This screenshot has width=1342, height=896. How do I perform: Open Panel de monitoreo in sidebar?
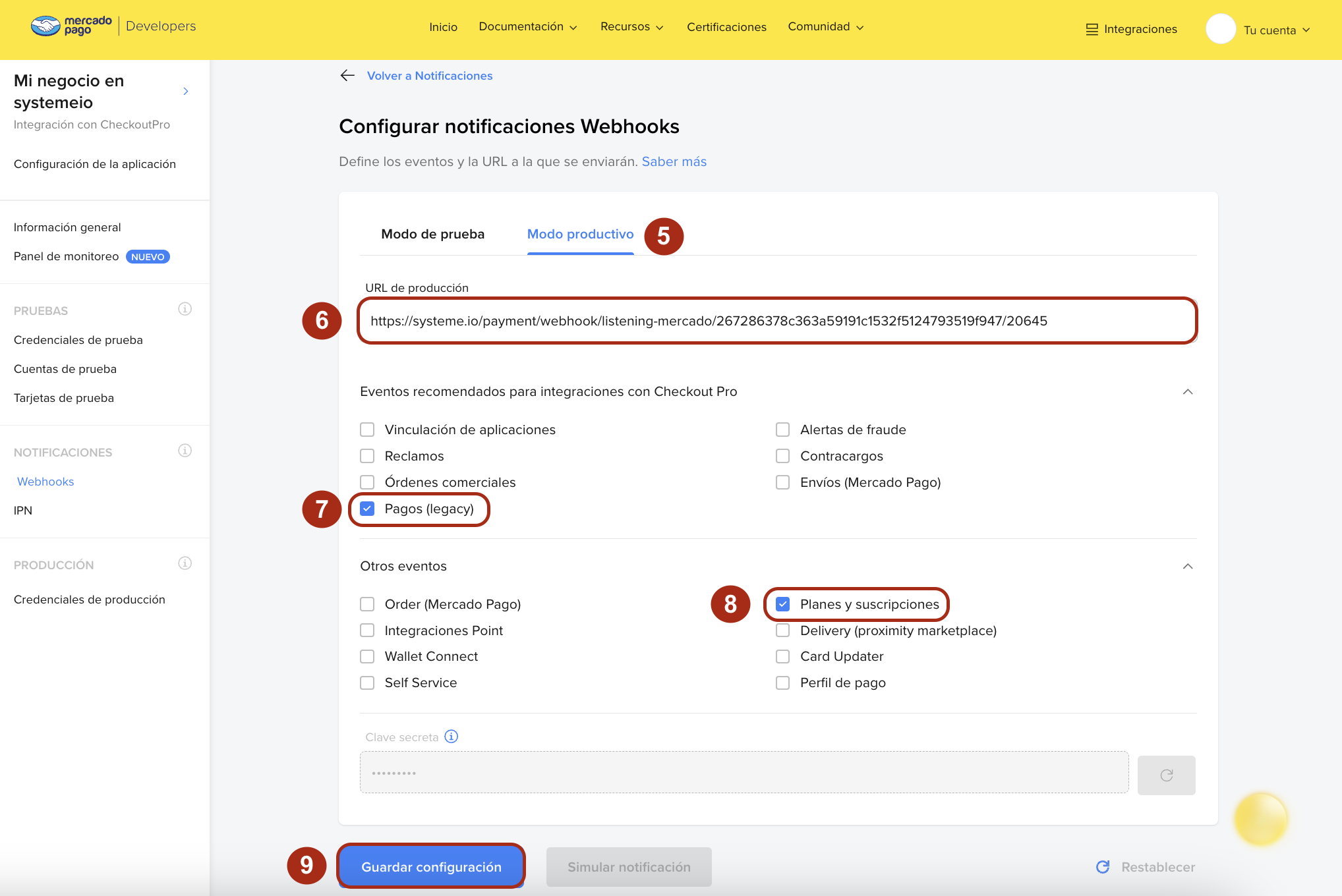point(66,256)
